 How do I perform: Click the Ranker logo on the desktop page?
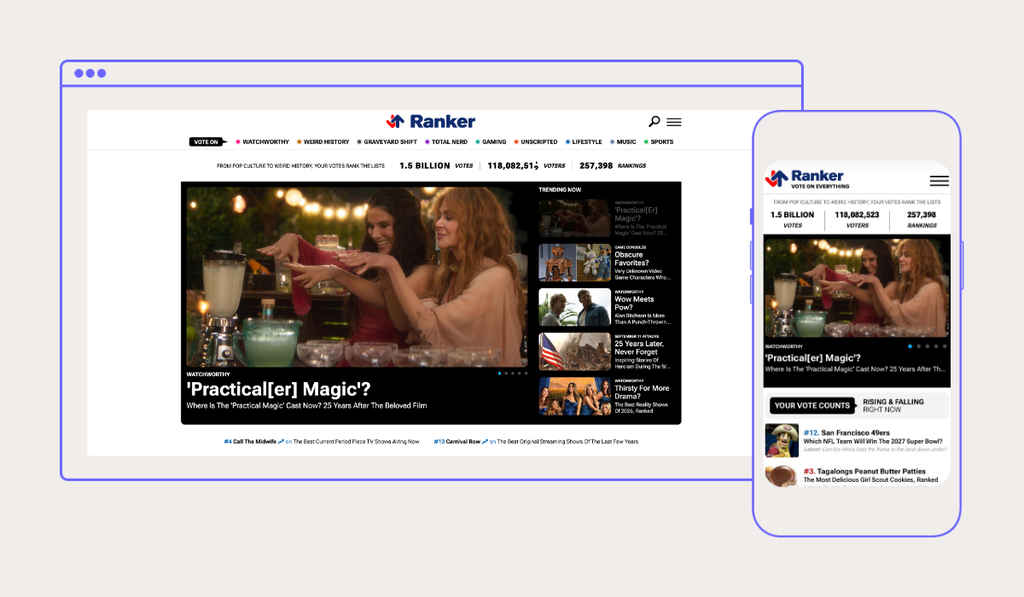pyautogui.click(x=430, y=121)
